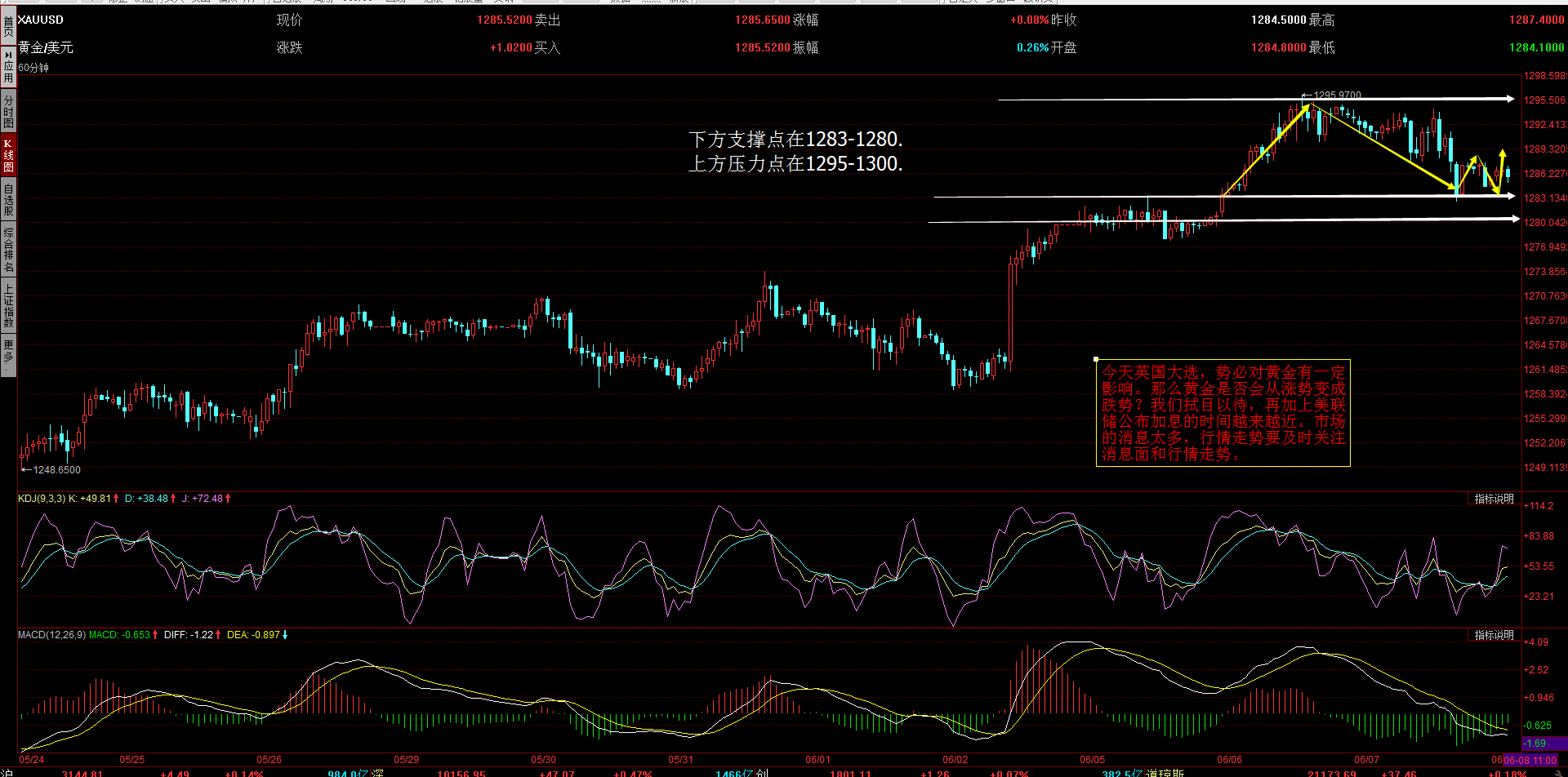The width and height of the screenshot is (1568, 777).
Task: Click the MACD(12,26,9) indicator label
Action: click(x=51, y=635)
